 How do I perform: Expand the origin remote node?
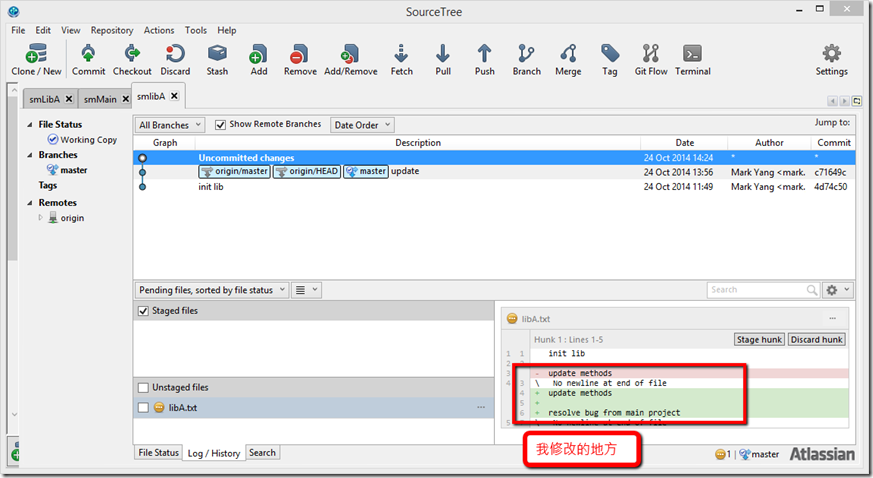click(x=40, y=218)
